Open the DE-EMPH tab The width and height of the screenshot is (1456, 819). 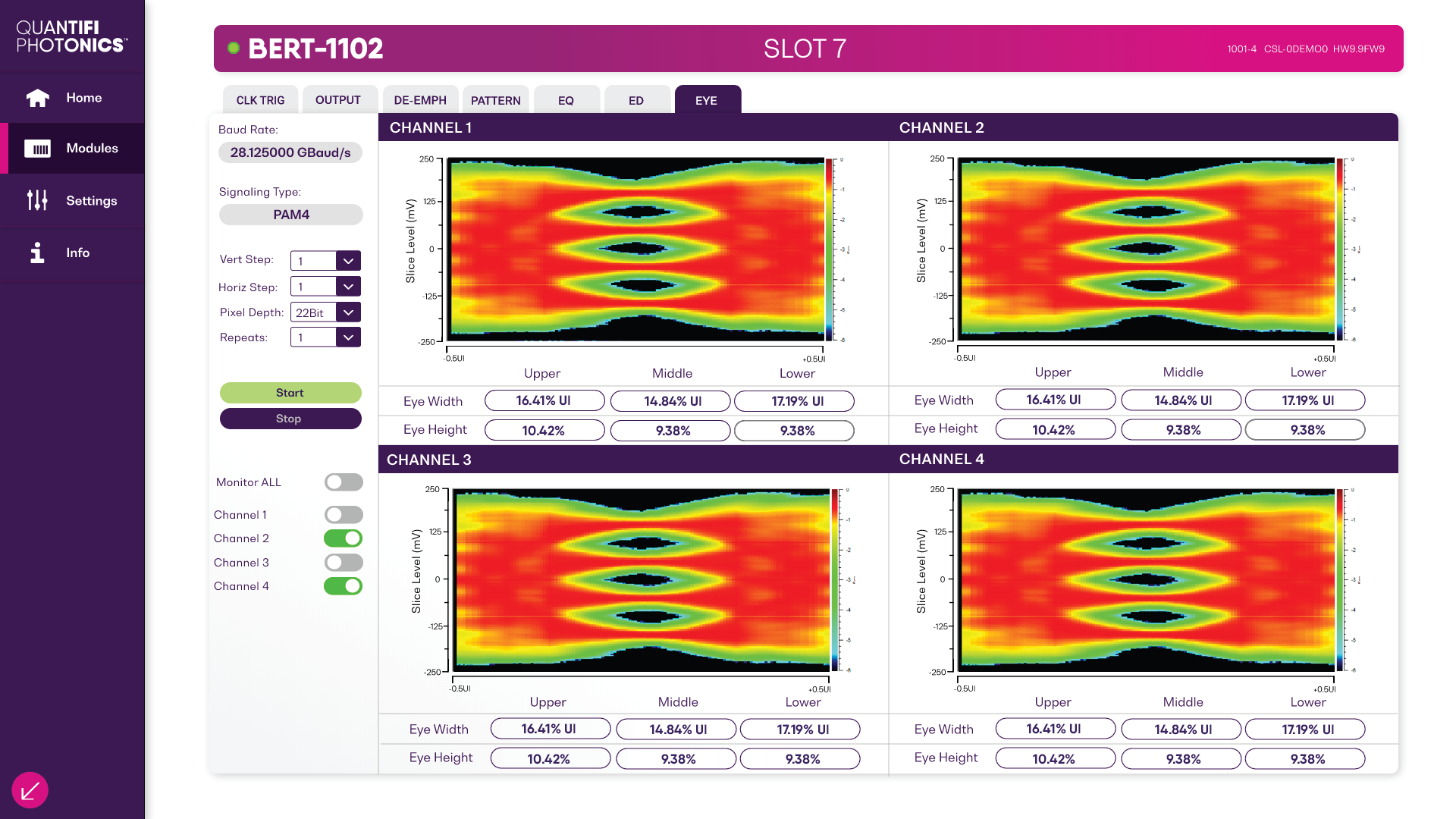420,100
